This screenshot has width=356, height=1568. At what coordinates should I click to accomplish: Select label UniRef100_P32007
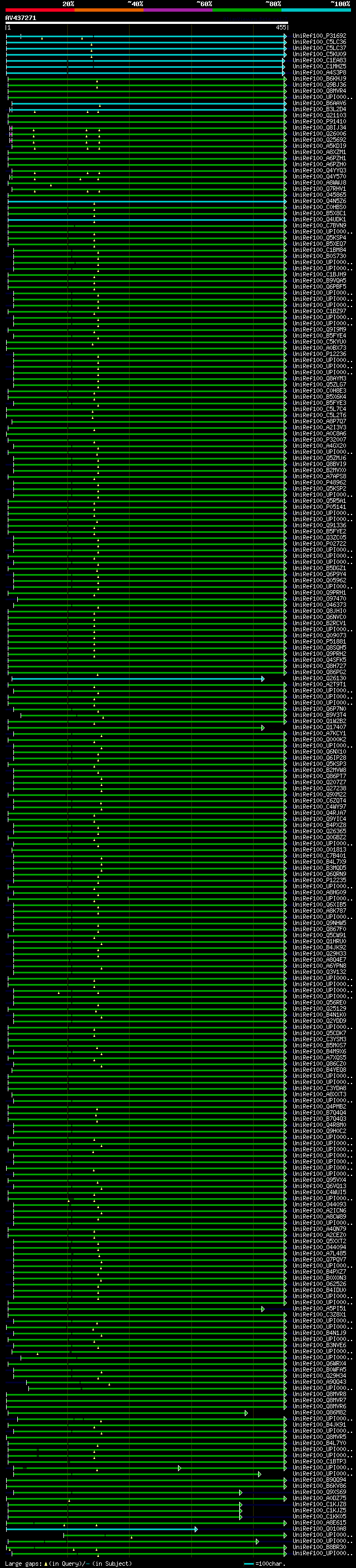coord(319,439)
